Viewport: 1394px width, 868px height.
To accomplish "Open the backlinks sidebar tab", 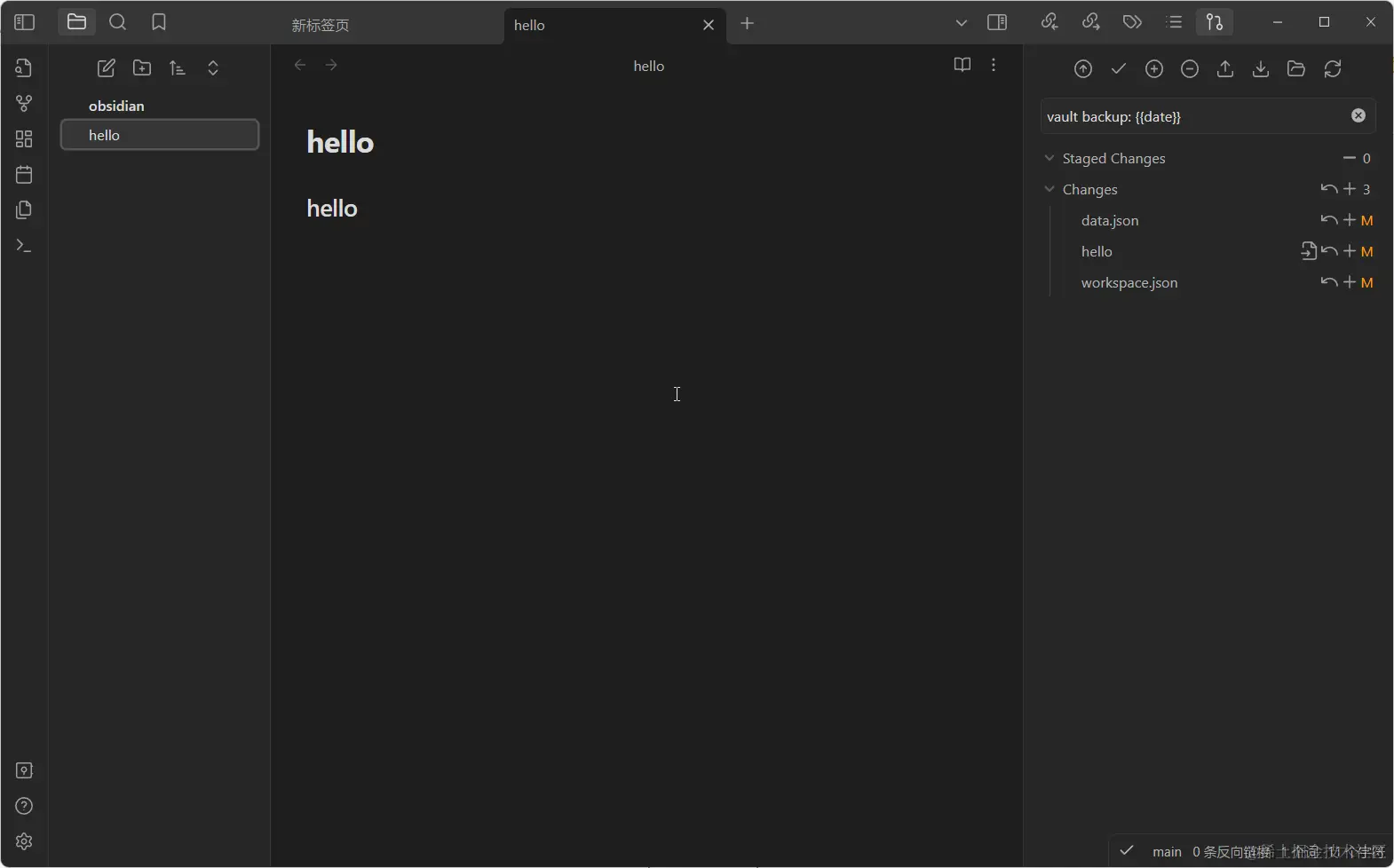I will [1049, 22].
